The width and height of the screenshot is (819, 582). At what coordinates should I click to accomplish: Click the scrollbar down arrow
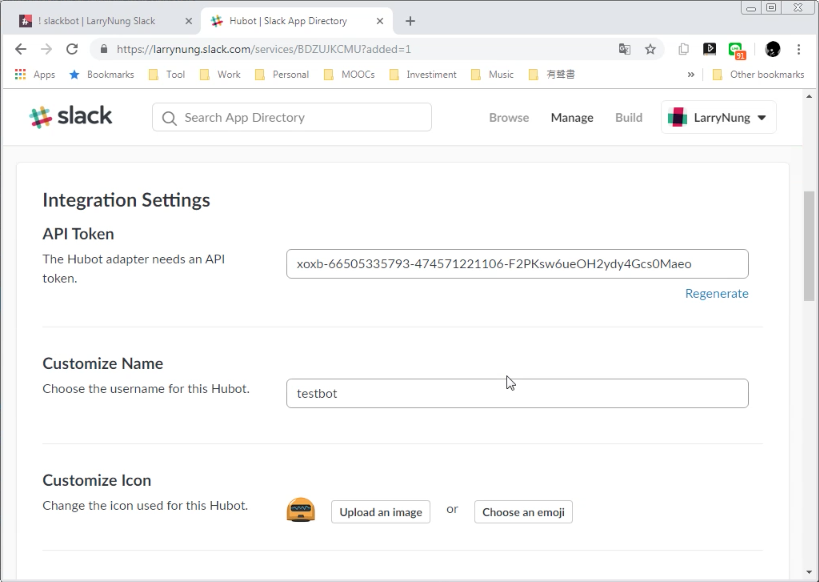pyautogui.click(x=809, y=572)
